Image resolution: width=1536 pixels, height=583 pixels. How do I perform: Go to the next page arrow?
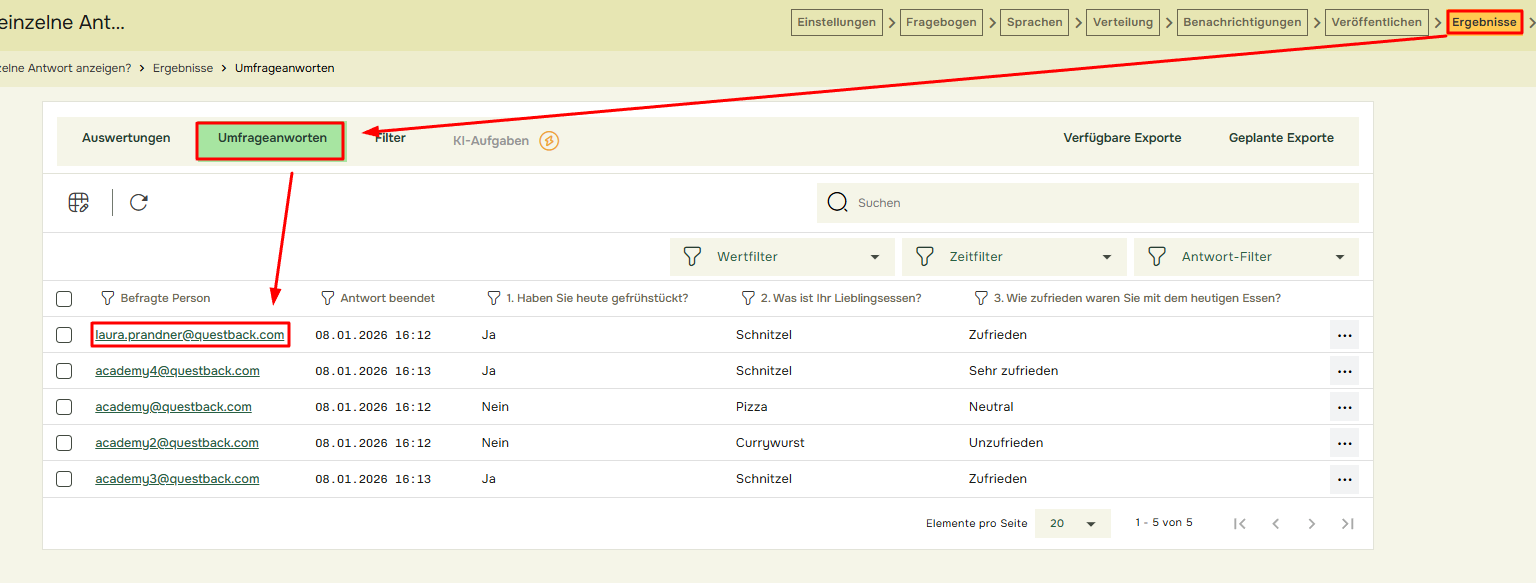[x=1312, y=523]
